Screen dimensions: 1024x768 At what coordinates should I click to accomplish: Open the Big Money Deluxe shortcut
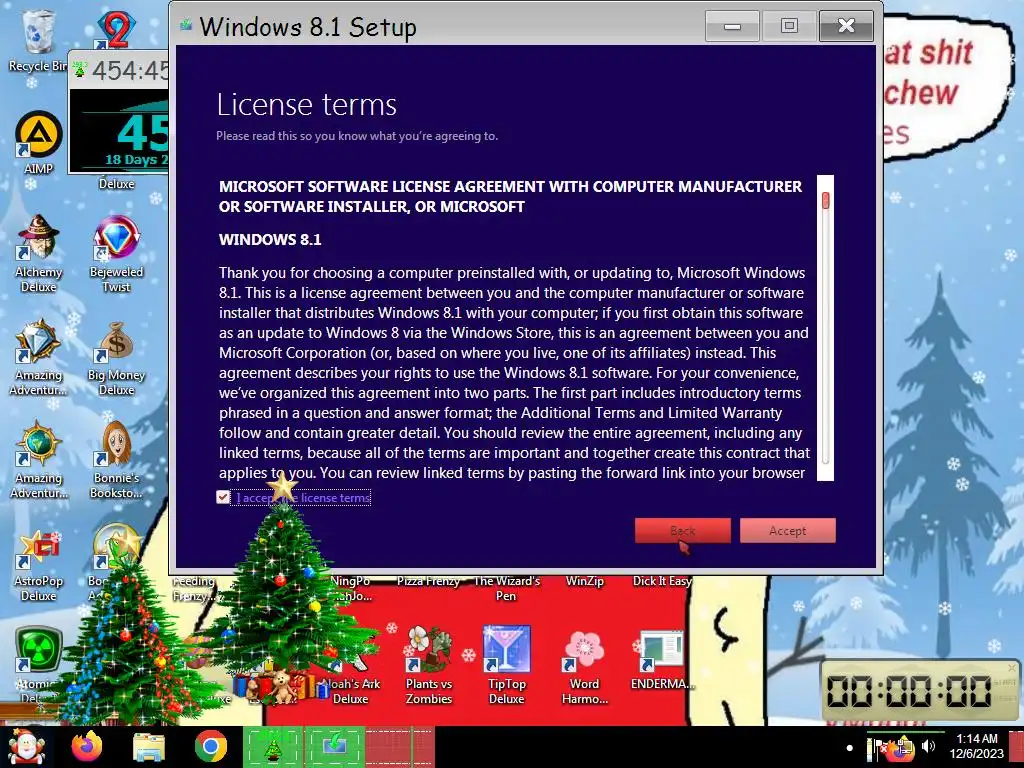[x=116, y=358]
